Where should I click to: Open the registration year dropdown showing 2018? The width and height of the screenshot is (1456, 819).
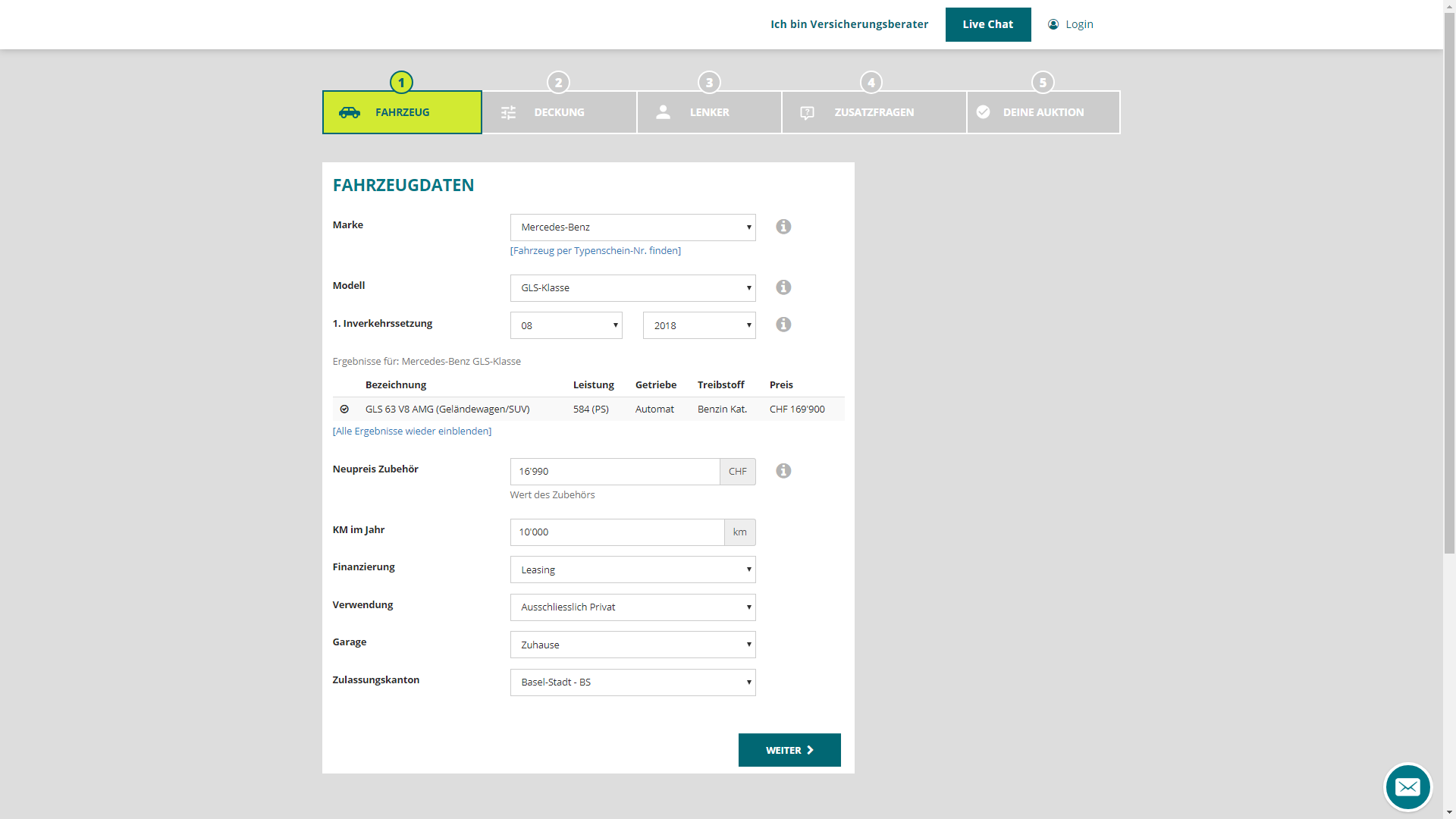(698, 325)
